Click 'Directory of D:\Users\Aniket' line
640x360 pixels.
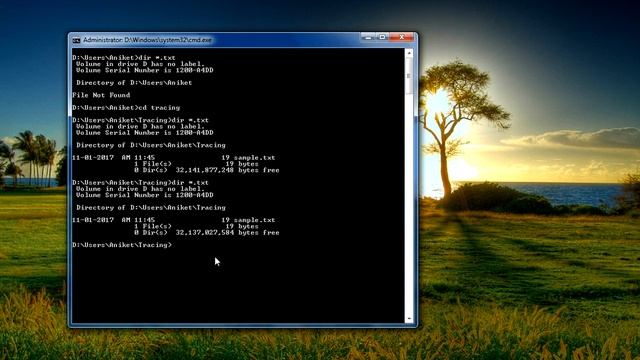pyautogui.click(x=134, y=82)
